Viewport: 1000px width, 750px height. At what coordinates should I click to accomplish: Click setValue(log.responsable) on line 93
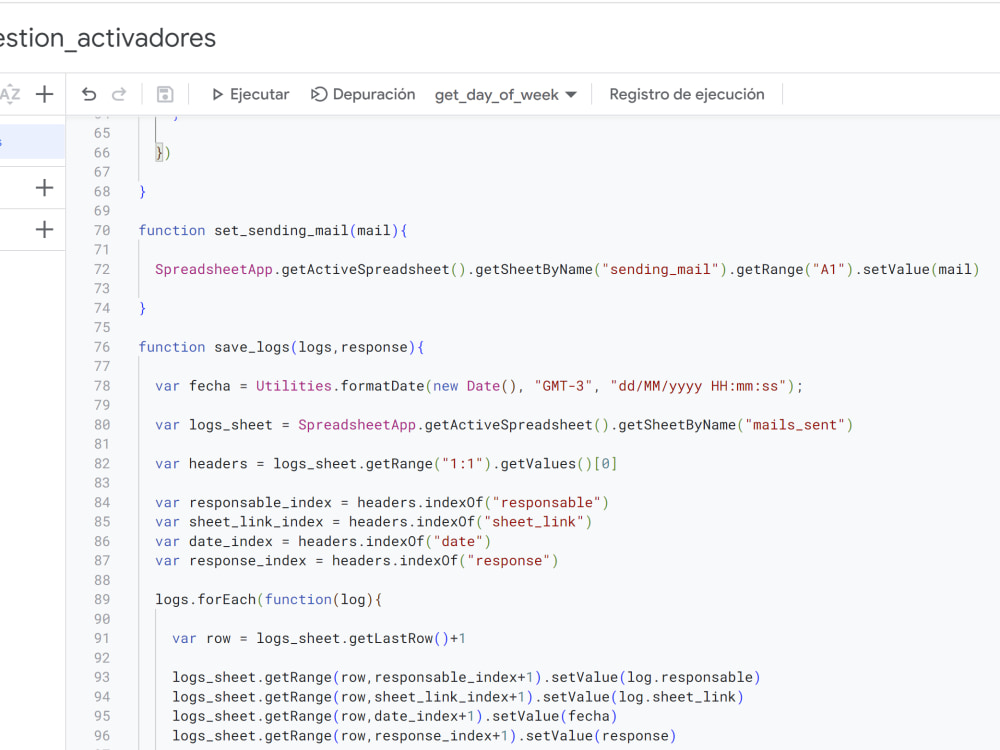[656, 677]
